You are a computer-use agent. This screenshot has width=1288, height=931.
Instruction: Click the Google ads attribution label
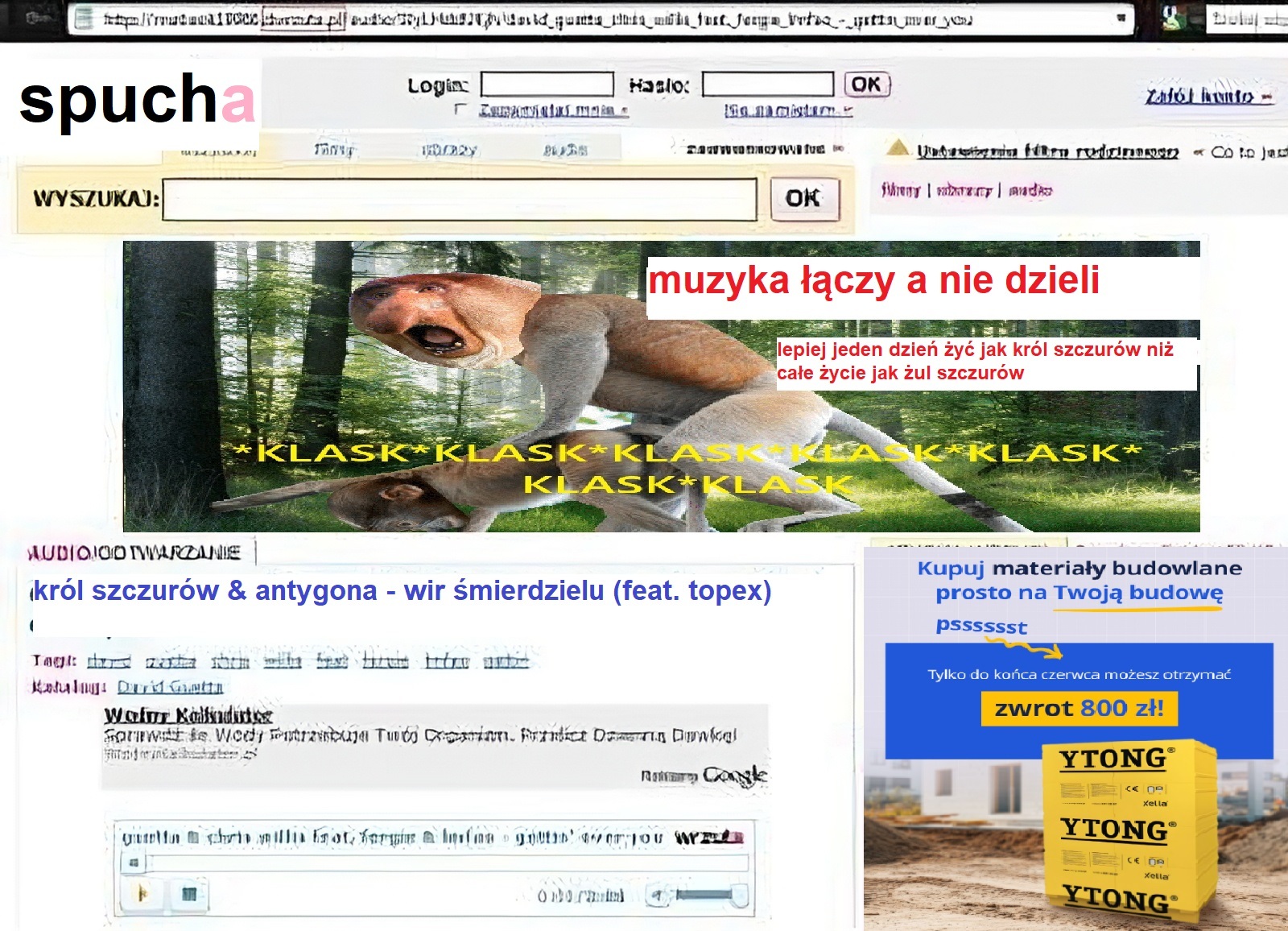pos(704,776)
